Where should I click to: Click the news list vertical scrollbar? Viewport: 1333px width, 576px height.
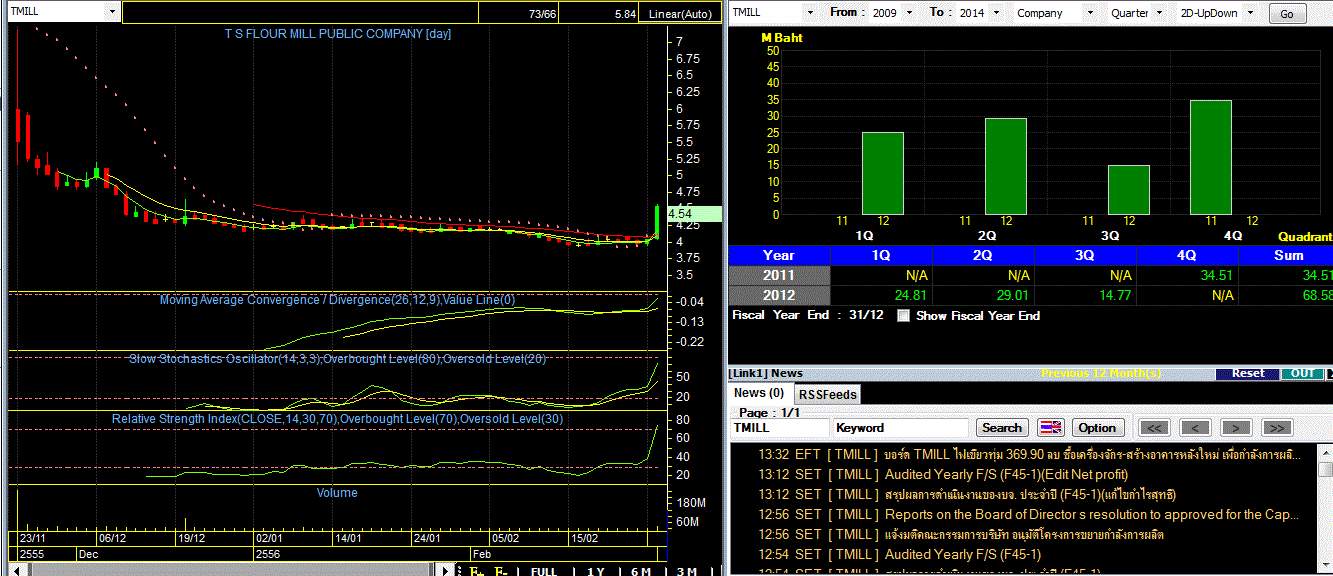(x=1325, y=510)
